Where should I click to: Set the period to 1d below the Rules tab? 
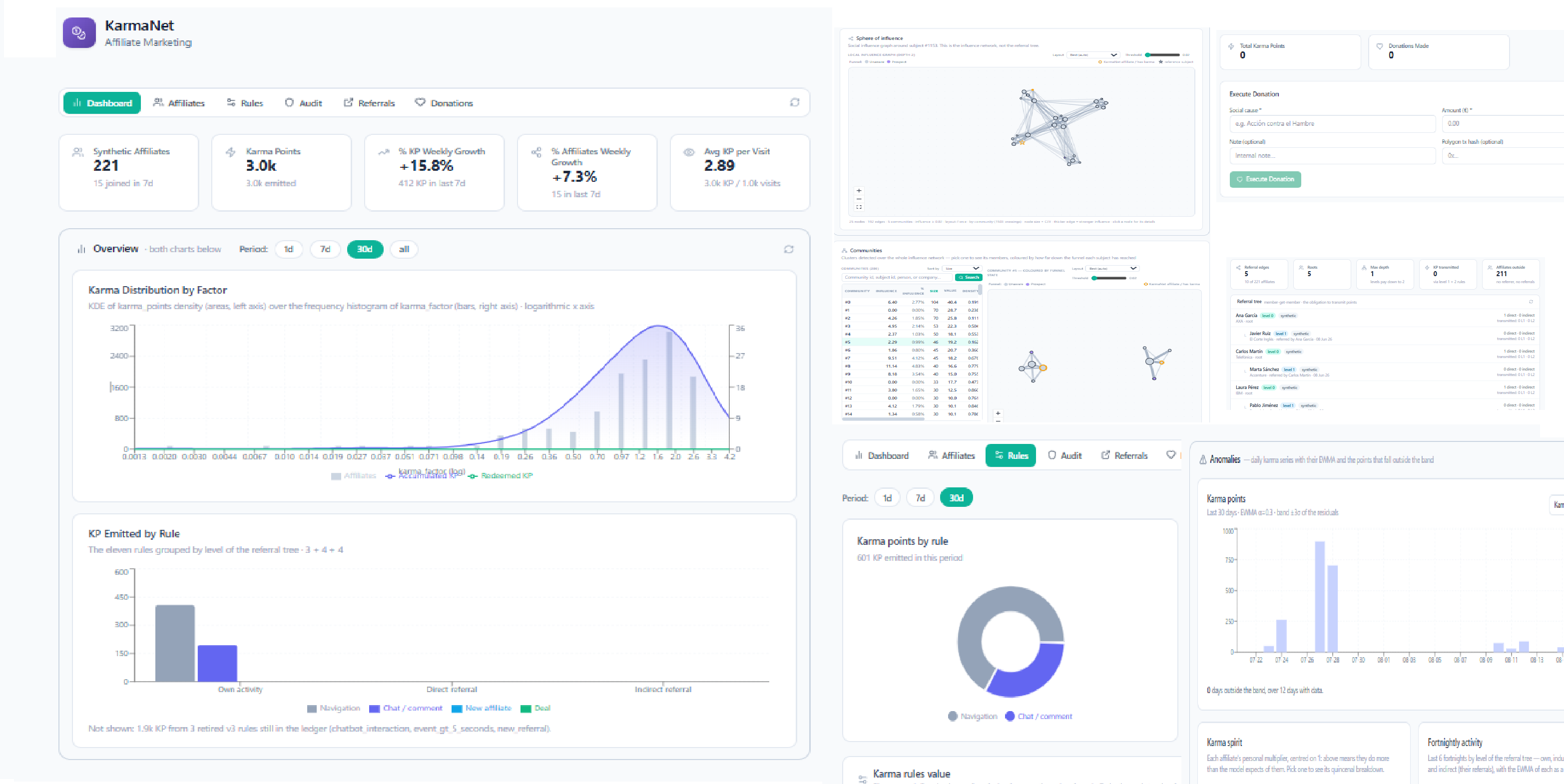pos(887,497)
